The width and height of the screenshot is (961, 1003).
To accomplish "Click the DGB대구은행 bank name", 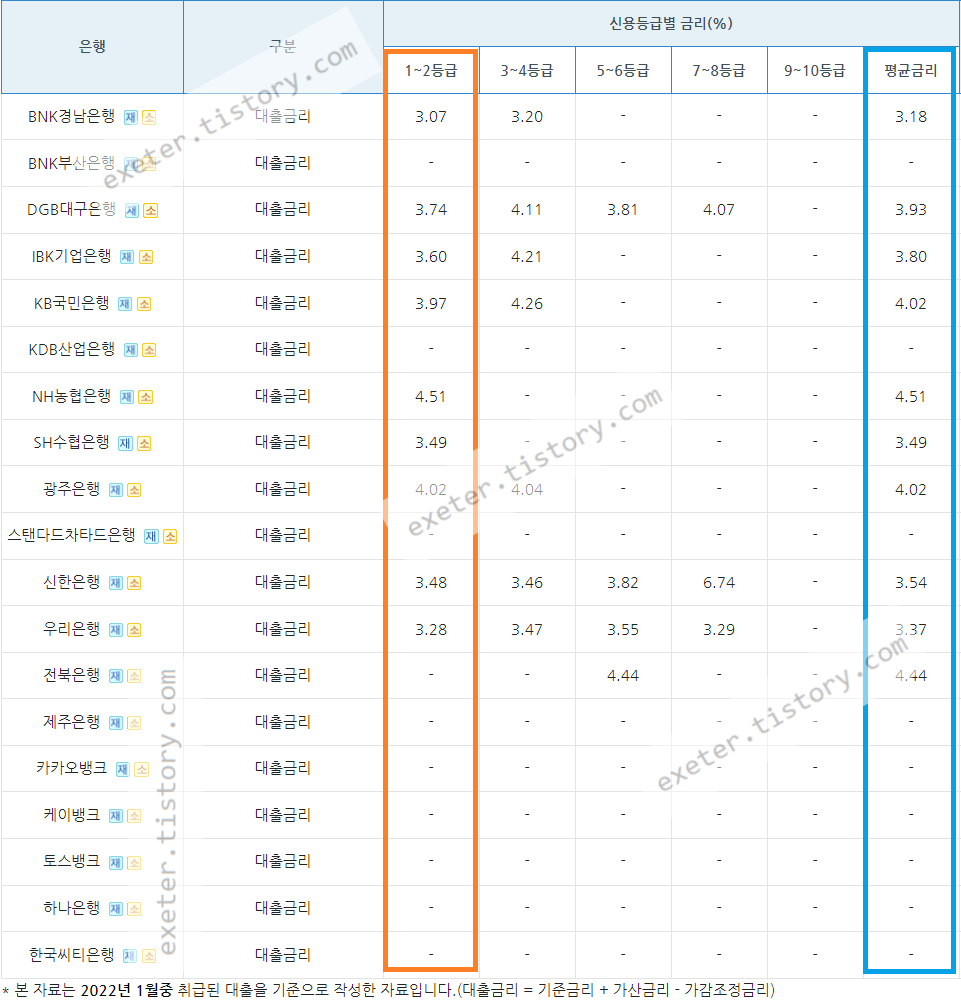I will click(72, 209).
